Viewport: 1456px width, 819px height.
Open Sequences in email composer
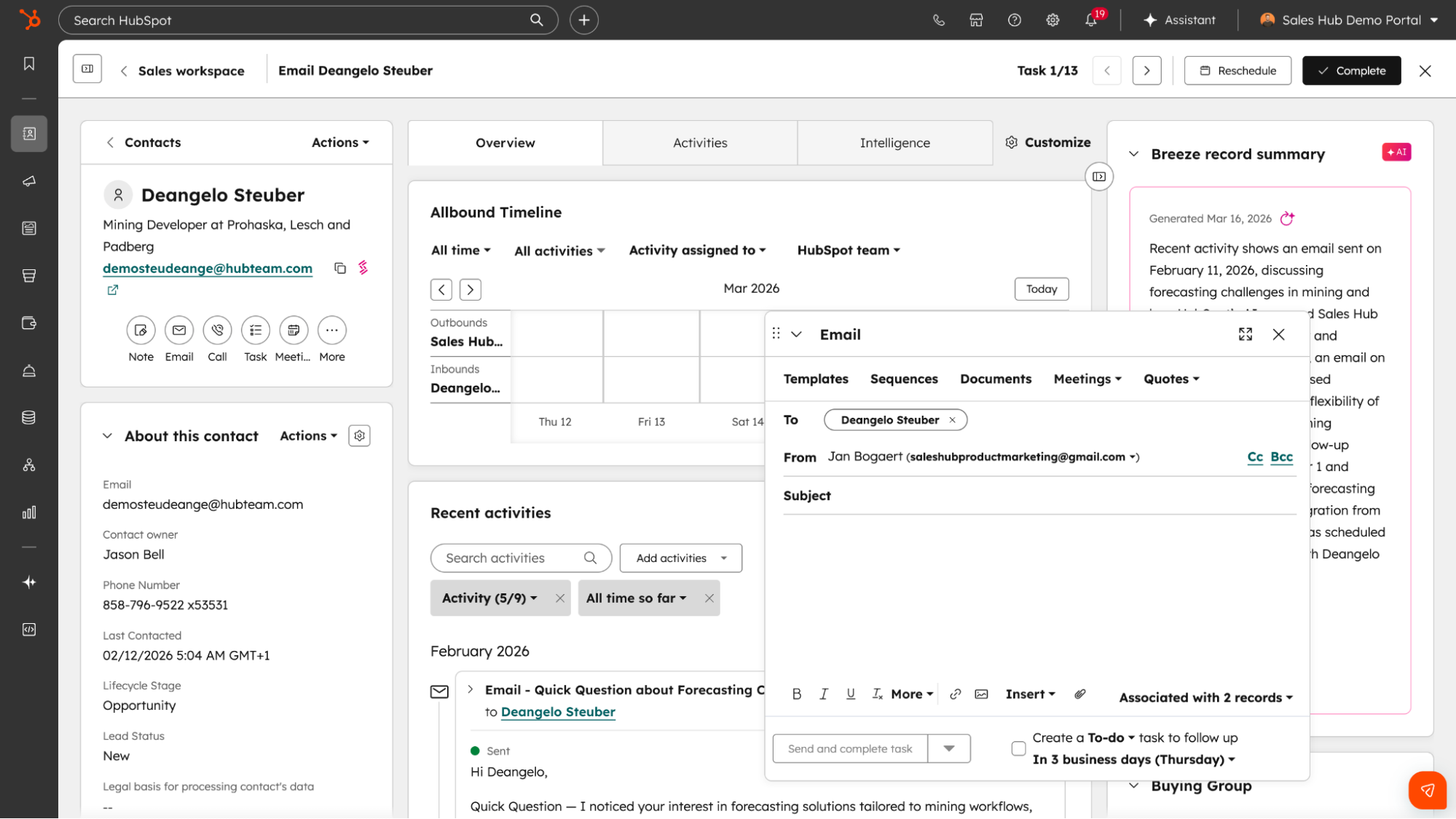[904, 379]
